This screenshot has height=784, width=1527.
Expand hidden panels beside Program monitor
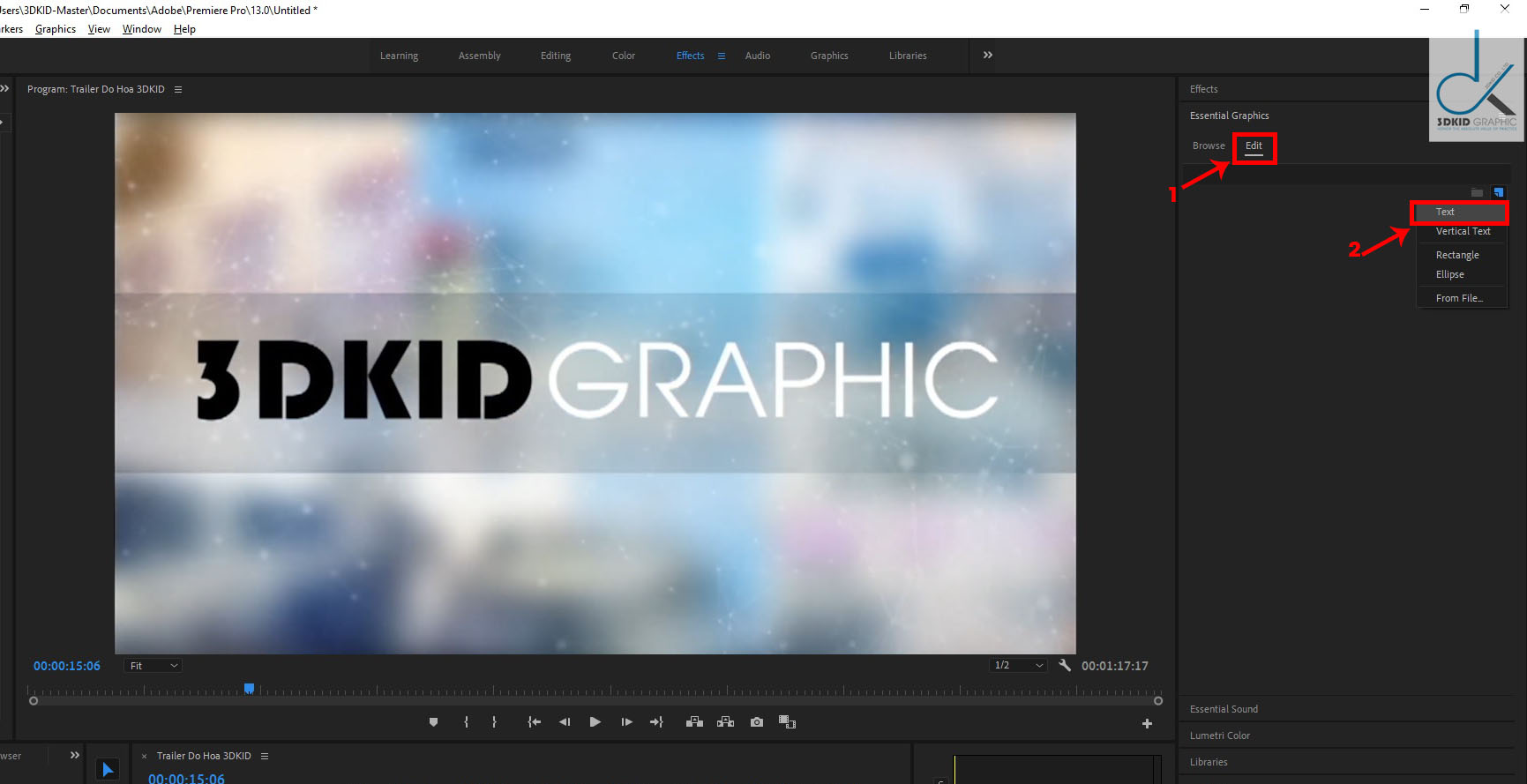(x=4, y=88)
